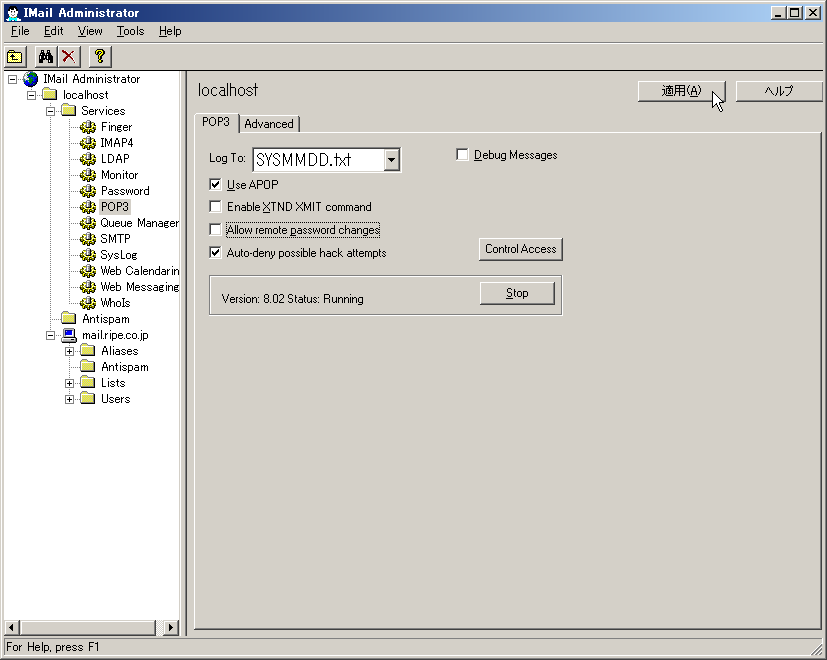The height and width of the screenshot is (660, 827).
Task: Select the Monitor service gear icon
Action: [88, 175]
